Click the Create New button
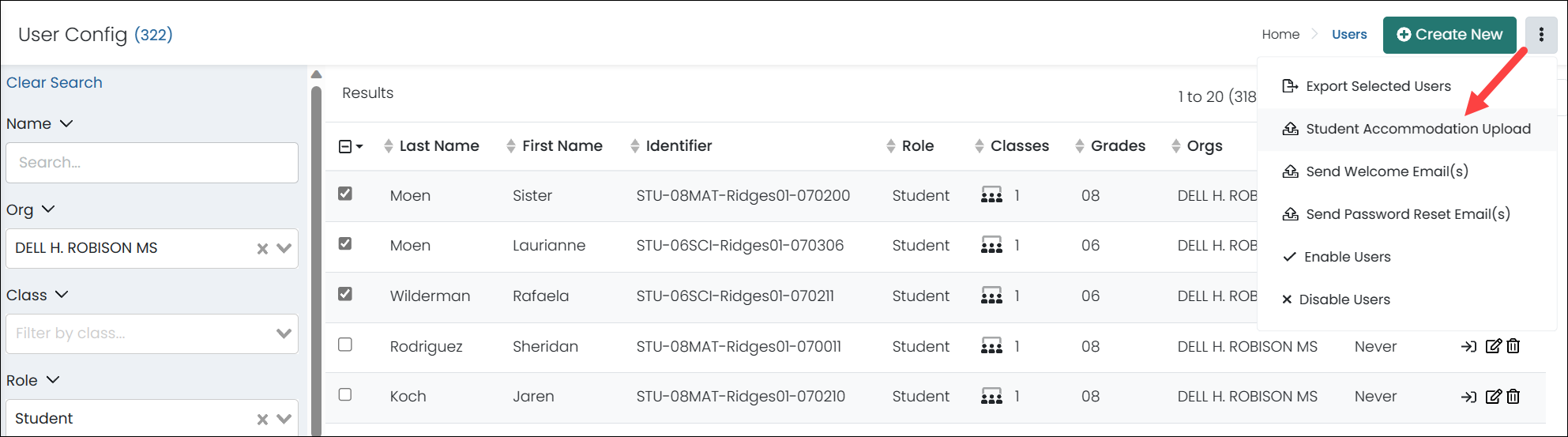 (1449, 35)
